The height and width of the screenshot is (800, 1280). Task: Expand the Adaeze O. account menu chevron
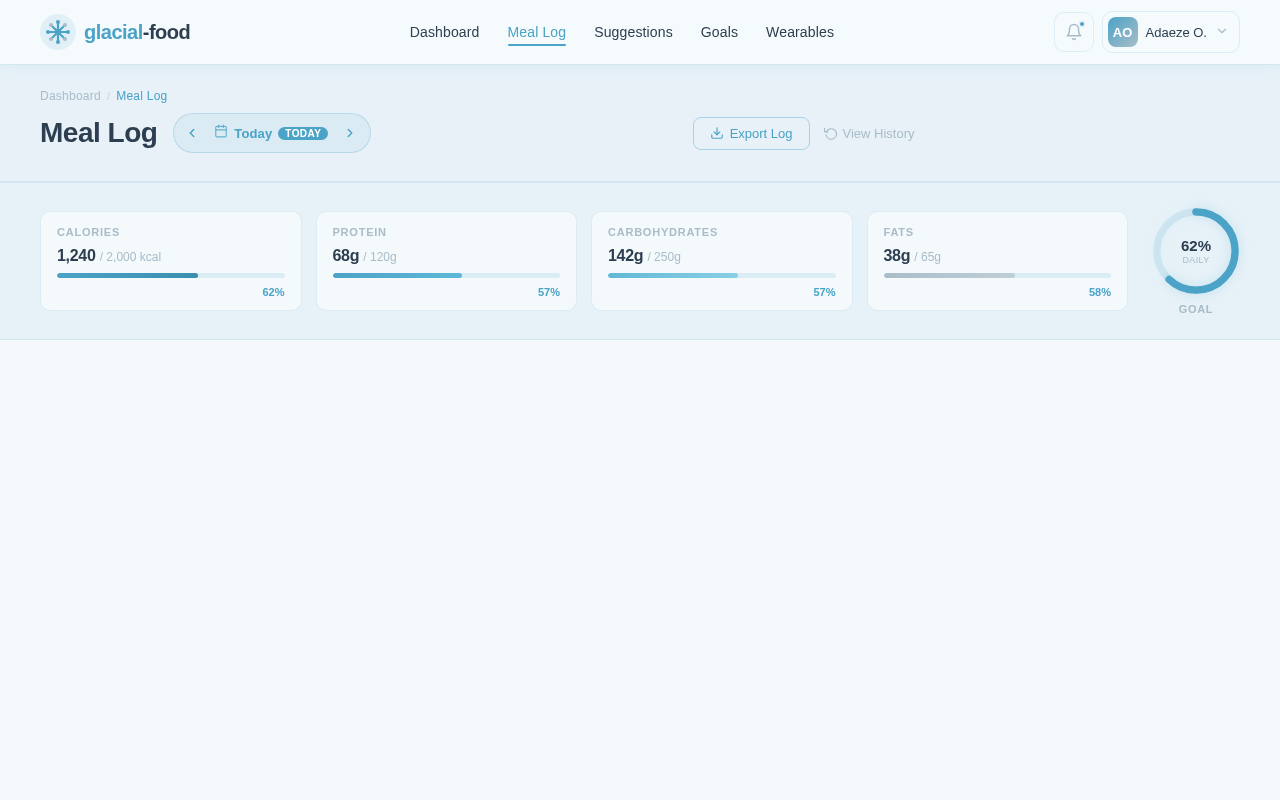pyautogui.click(x=1221, y=31)
